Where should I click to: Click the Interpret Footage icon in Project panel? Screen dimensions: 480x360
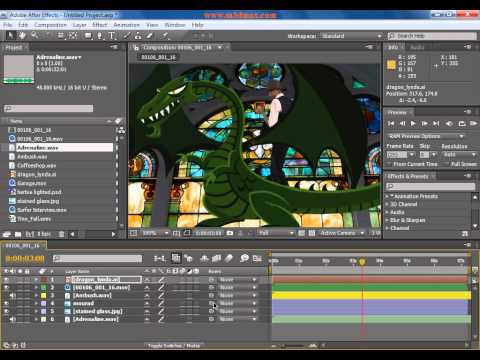7,234
